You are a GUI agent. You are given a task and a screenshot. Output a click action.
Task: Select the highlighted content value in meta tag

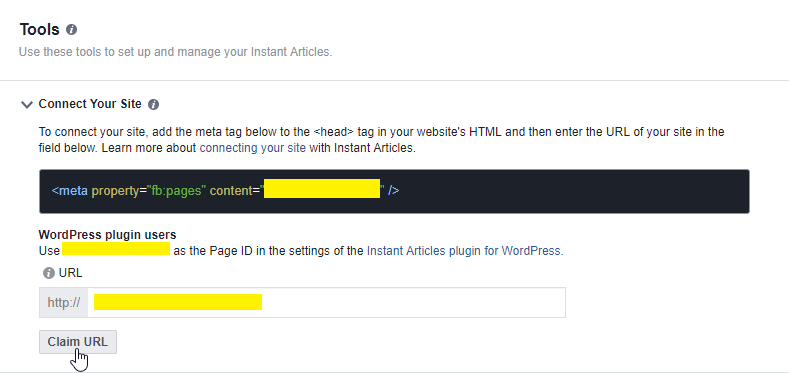click(x=322, y=188)
